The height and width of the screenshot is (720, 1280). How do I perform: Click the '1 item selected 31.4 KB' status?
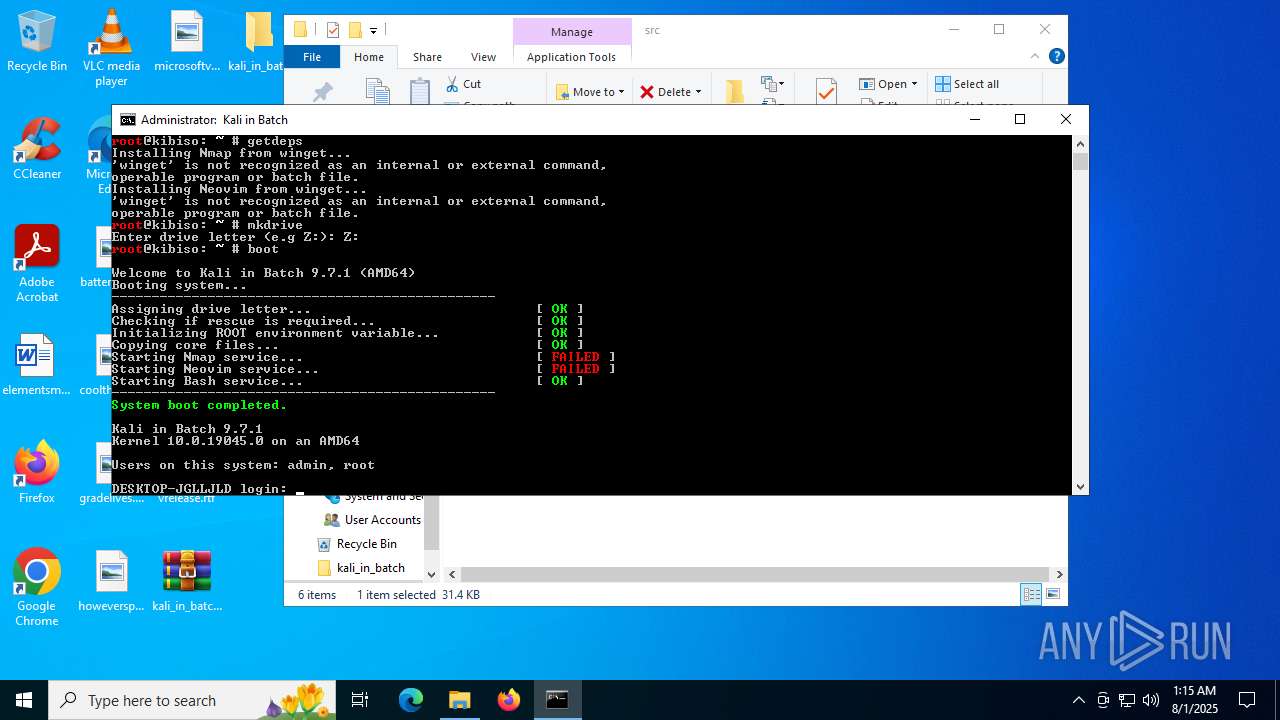pyautogui.click(x=418, y=595)
